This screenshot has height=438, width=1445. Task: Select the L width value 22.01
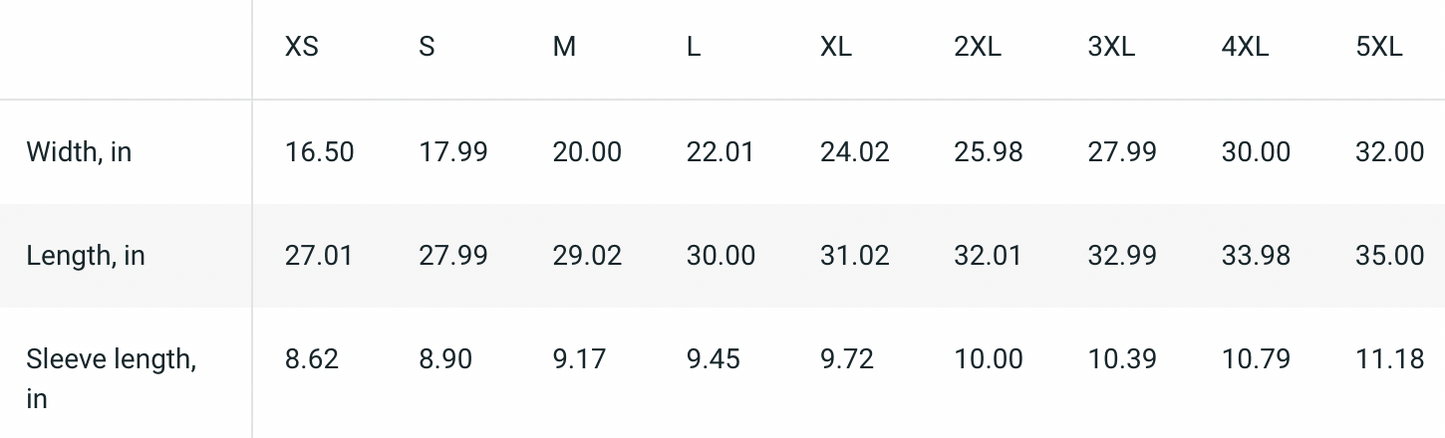click(720, 152)
